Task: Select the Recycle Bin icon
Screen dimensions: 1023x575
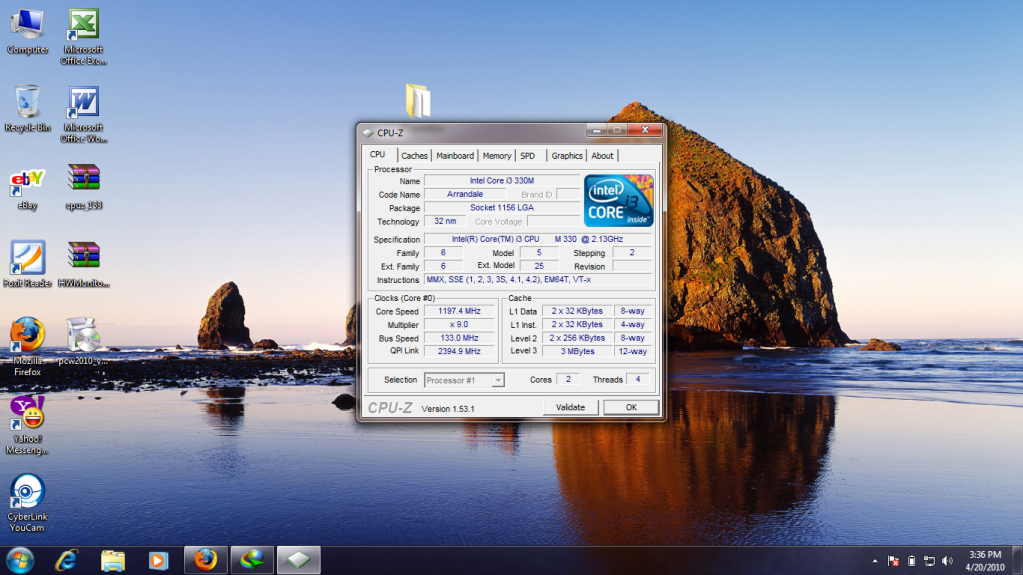Action: point(27,108)
